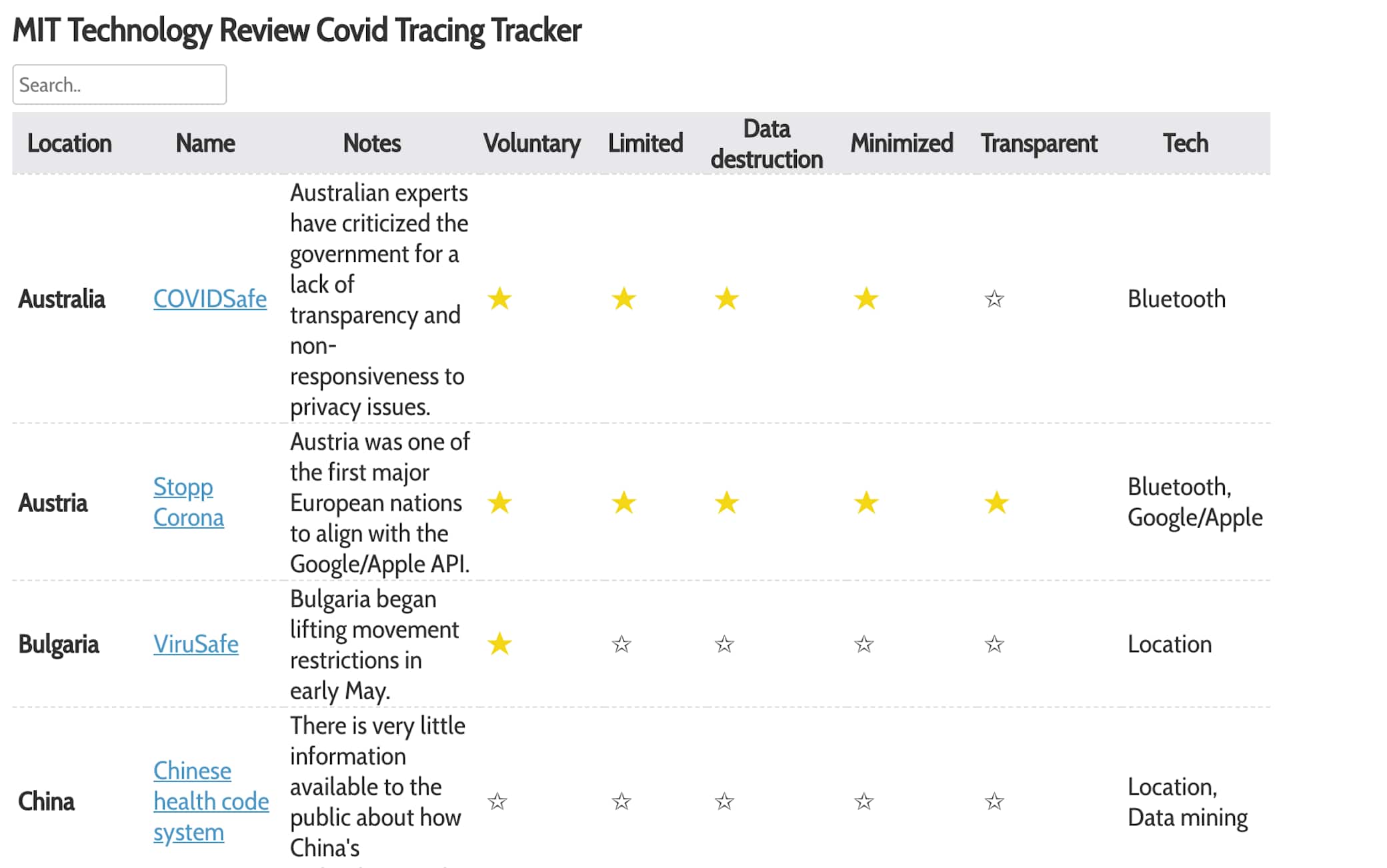Click China's empty Voluntary star
This screenshot has height=868, width=1387.
[497, 801]
